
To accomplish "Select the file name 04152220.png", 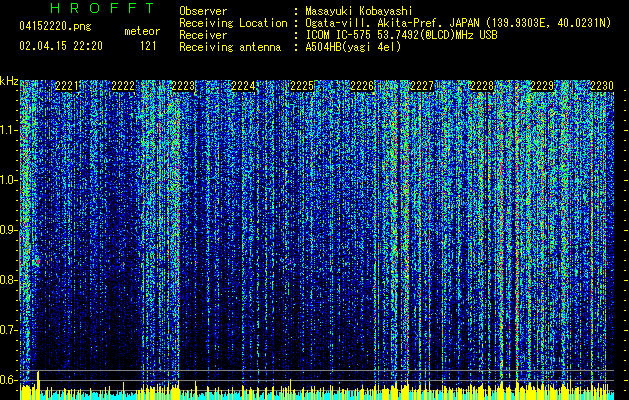I will [55, 26].
